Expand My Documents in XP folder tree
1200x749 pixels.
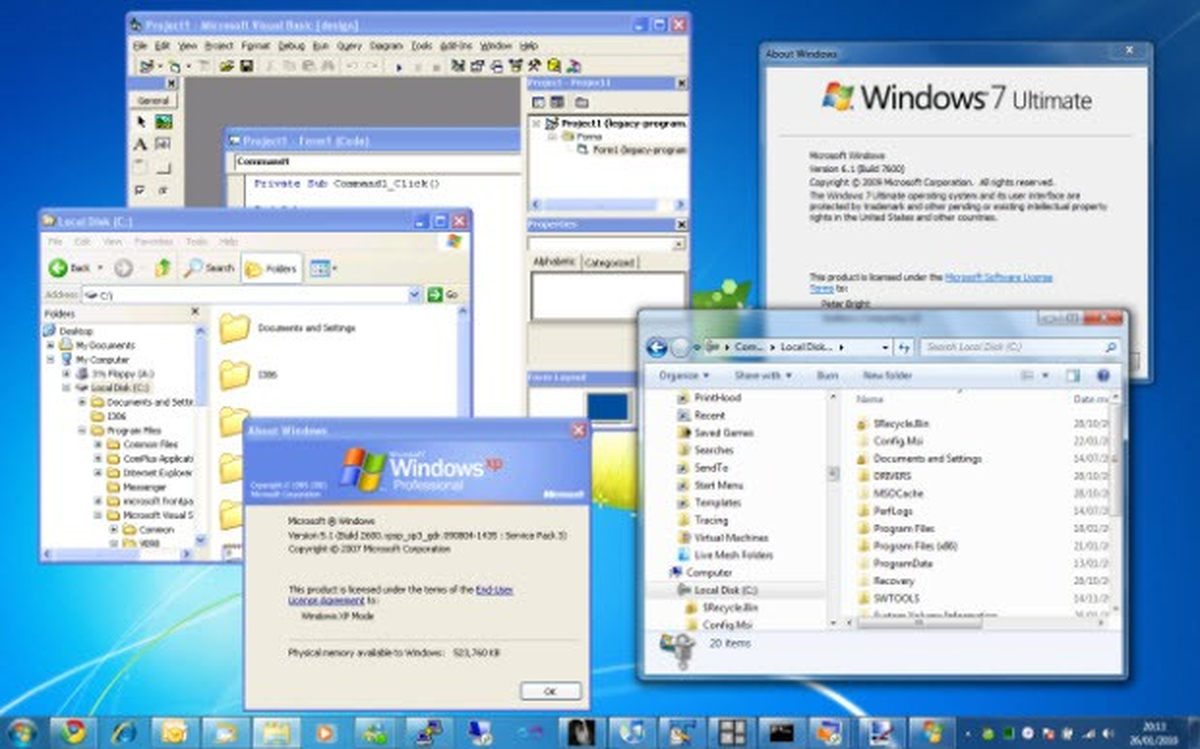click(x=51, y=345)
